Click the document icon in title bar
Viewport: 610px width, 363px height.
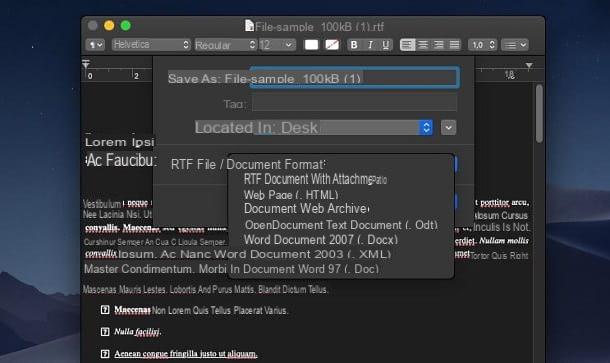click(249, 26)
